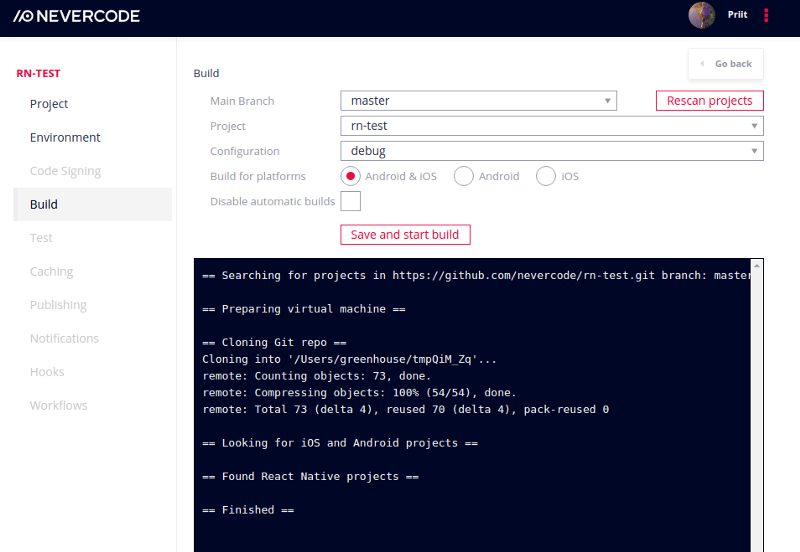Viewport: 800px width, 552px height.
Task: Choose iOS-only platform radio button
Action: [x=545, y=176]
